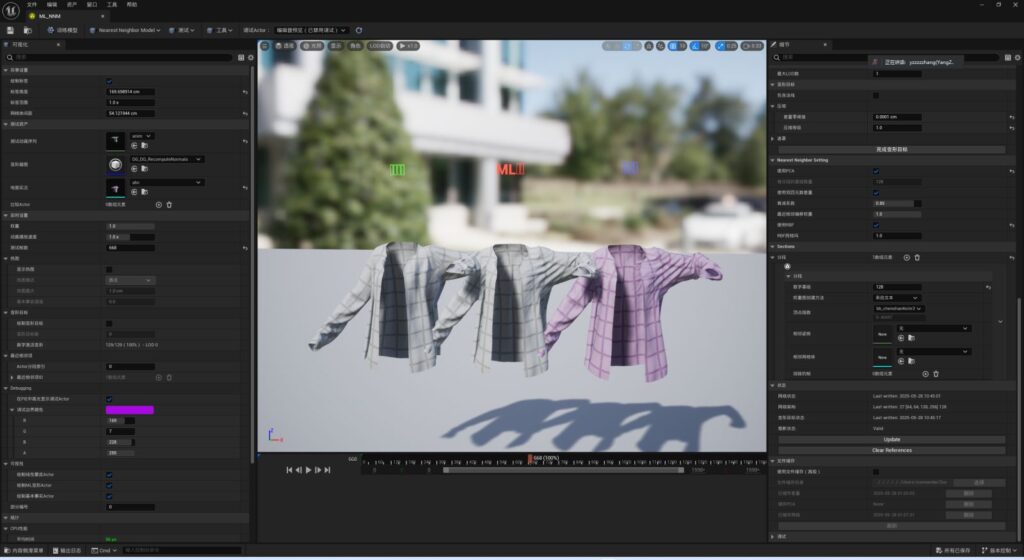The image size is (1024, 560).
Task: Open the DG_DG_RecomputeNormals asset dropdown
Action: [x=200, y=159]
